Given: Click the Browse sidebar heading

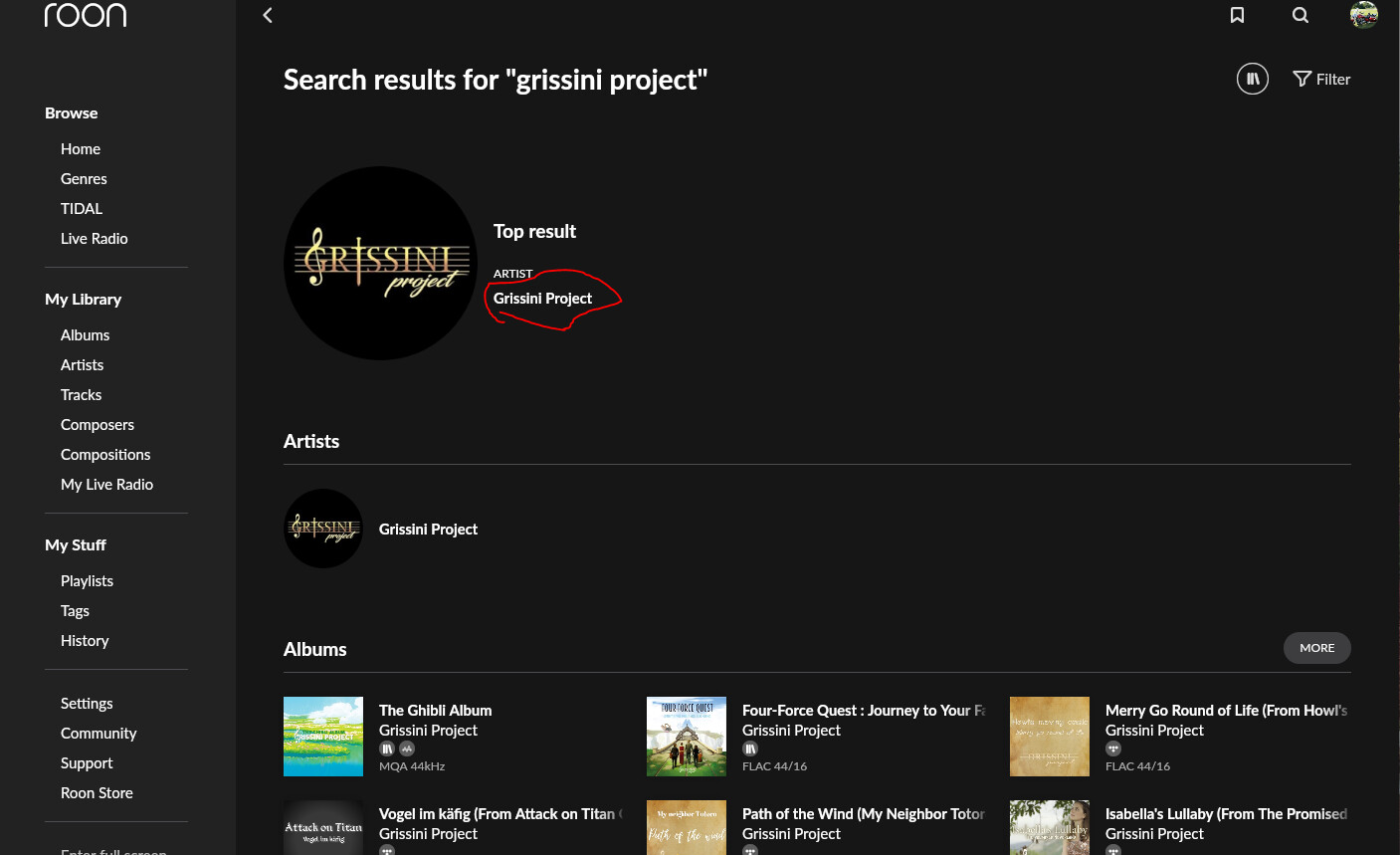Looking at the screenshot, I should click(x=72, y=113).
